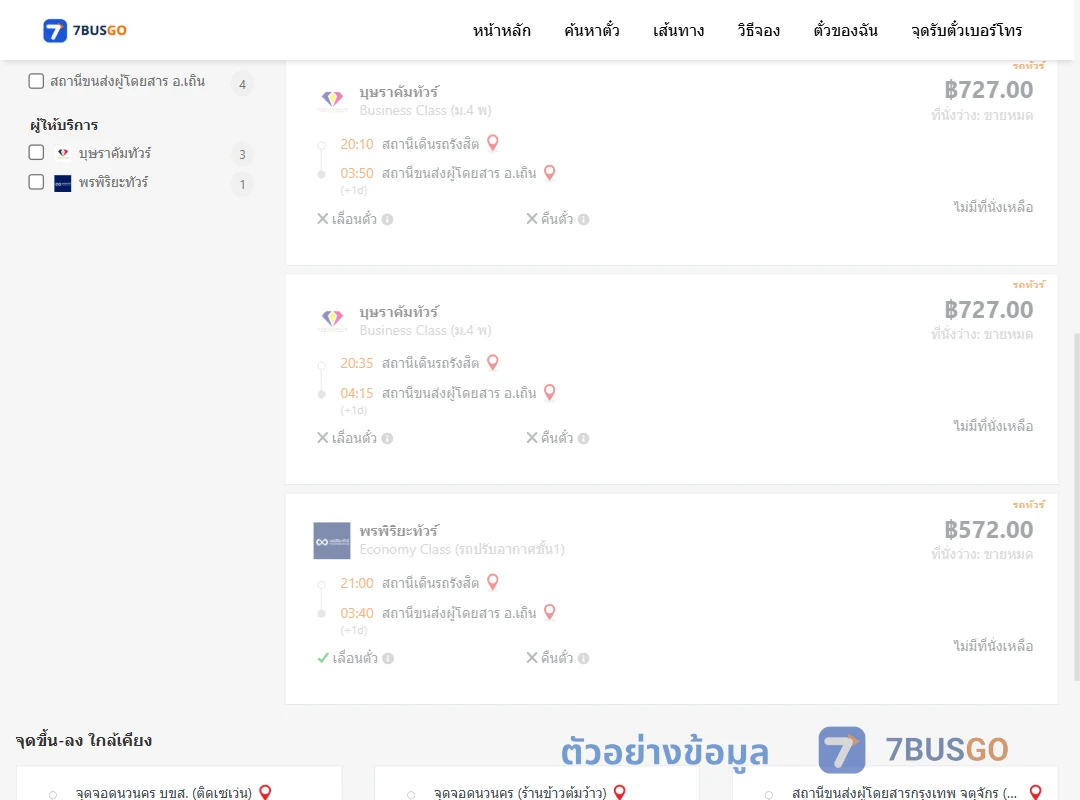Image resolution: width=1080 pixels, height=800 pixels.
Task: Click X mark beside เลื่อนตั๋ว on 20:10 trip
Action: 322,218
